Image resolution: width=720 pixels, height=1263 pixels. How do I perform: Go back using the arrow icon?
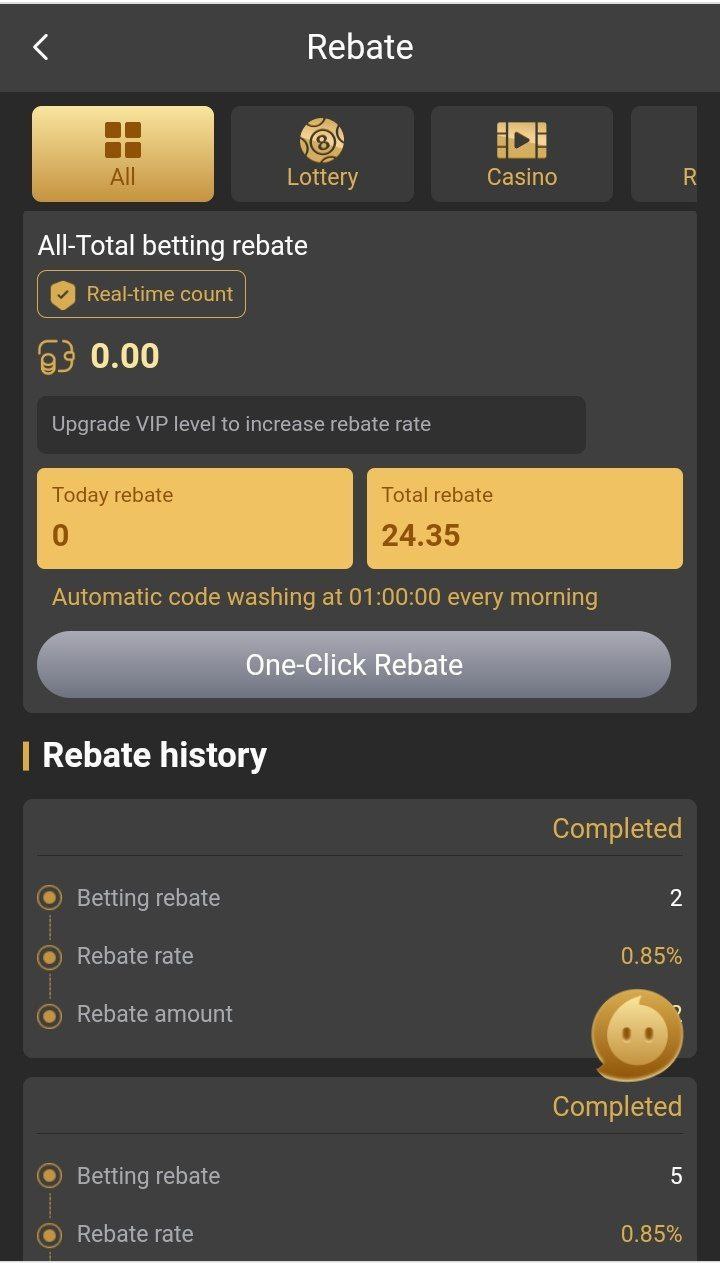[x=41, y=47]
